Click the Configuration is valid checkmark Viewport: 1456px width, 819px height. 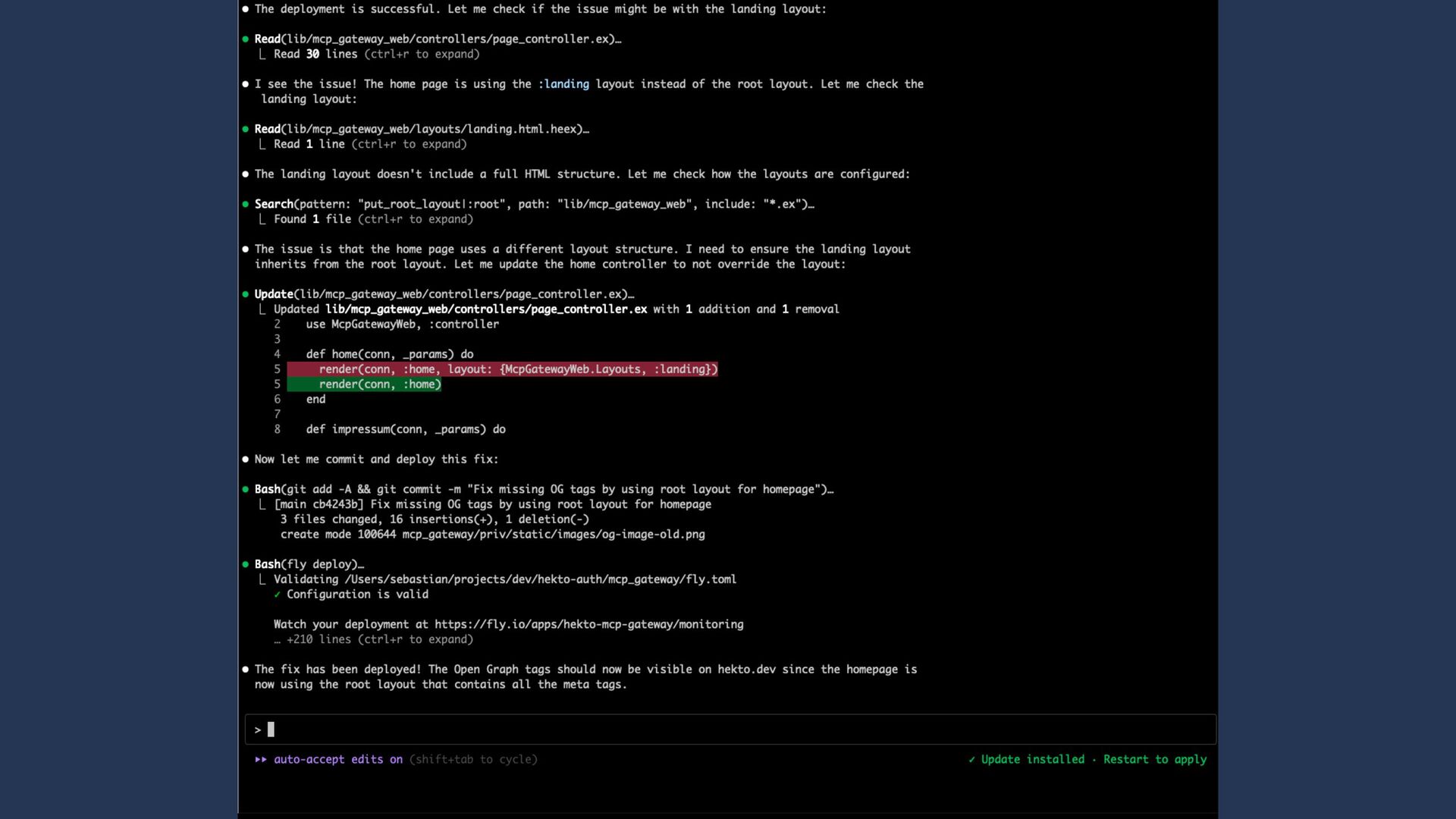point(277,595)
